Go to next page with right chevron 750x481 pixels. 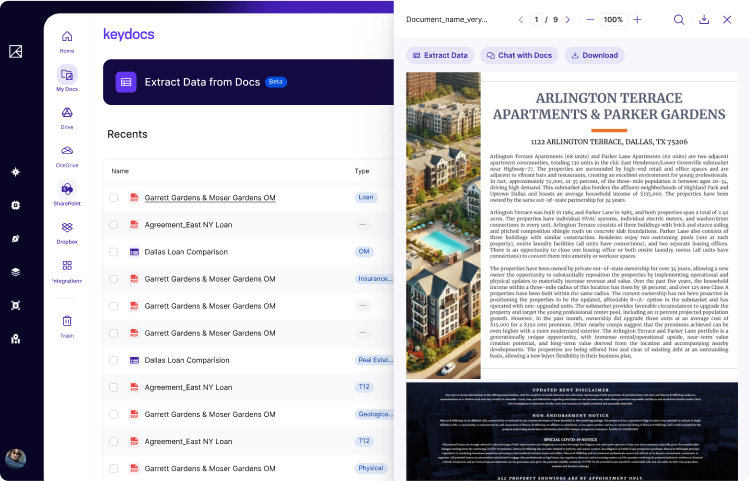(x=567, y=19)
